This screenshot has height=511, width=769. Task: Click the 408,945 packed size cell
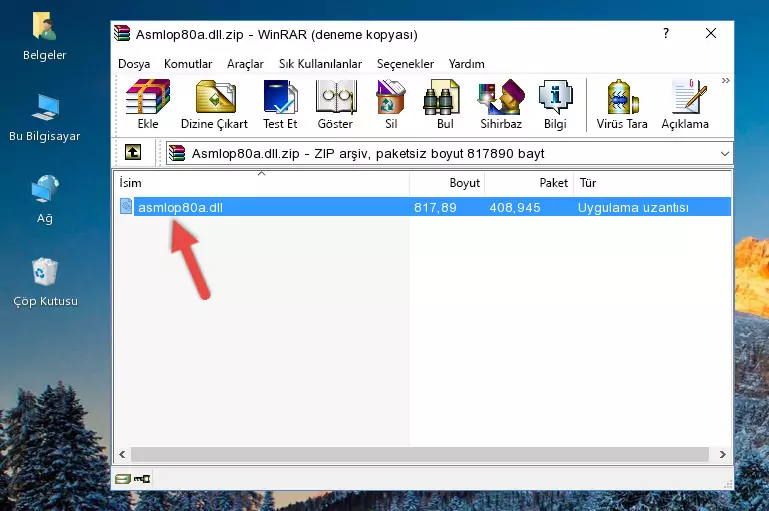click(x=514, y=207)
